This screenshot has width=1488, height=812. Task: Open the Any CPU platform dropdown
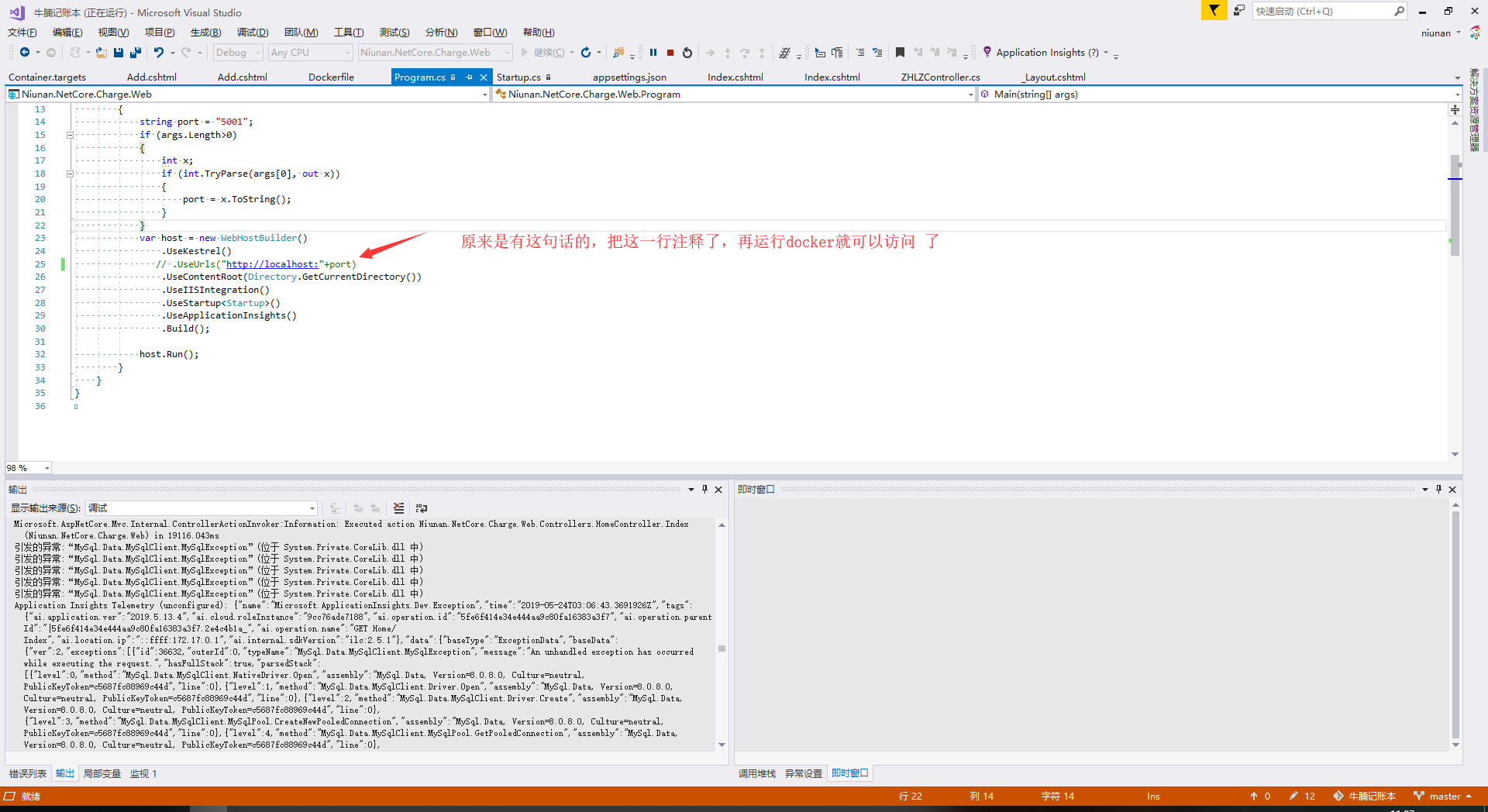pos(310,53)
